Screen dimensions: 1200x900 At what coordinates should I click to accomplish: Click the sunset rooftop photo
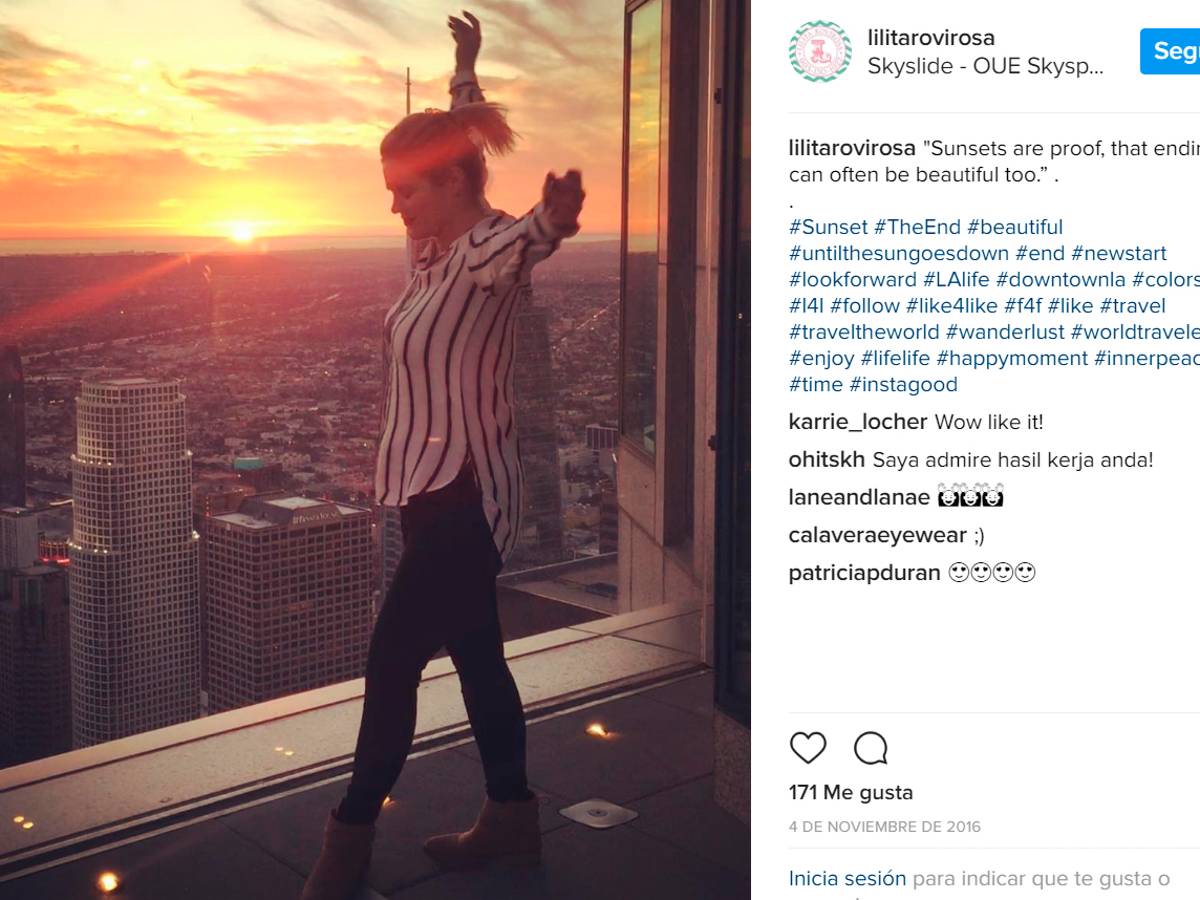pos(375,450)
